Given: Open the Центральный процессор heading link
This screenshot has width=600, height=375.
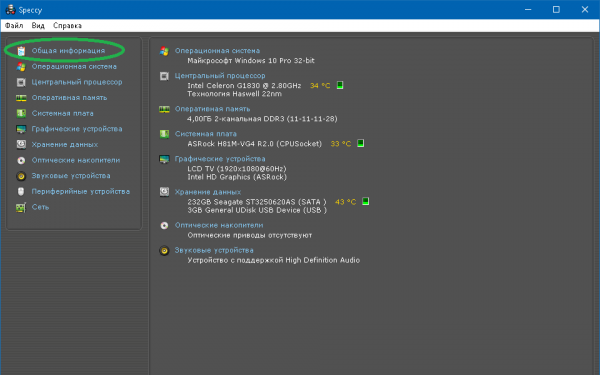Looking at the screenshot, I should click(220, 76).
